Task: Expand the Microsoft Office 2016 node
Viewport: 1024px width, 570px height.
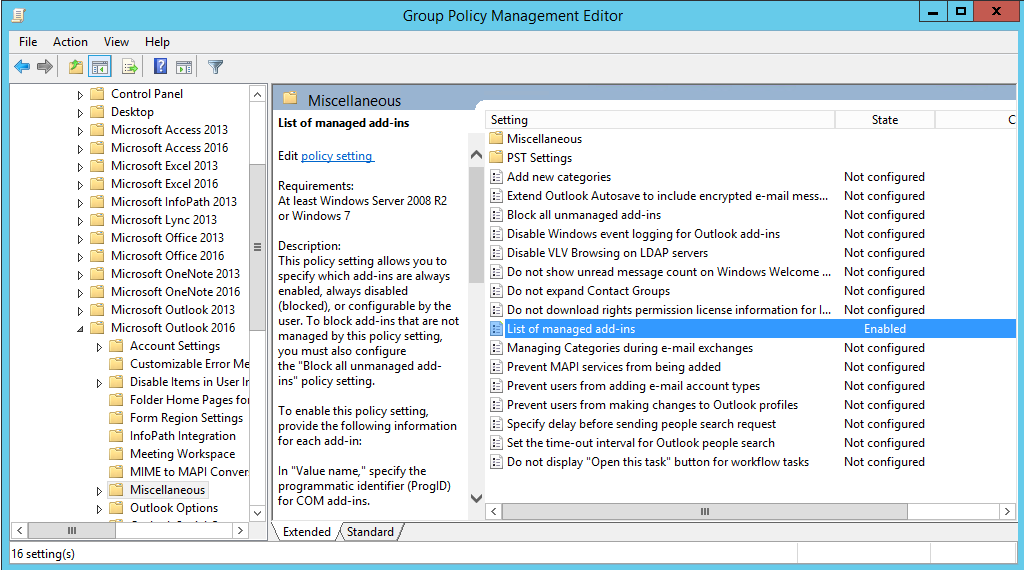Action: [80, 257]
